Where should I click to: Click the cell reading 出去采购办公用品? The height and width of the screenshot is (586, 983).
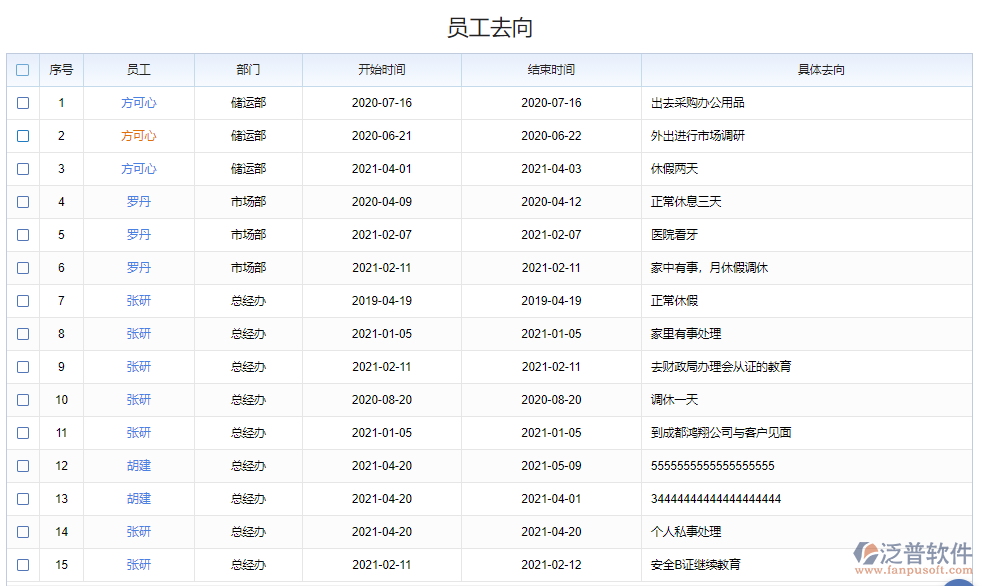click(700, 103)
